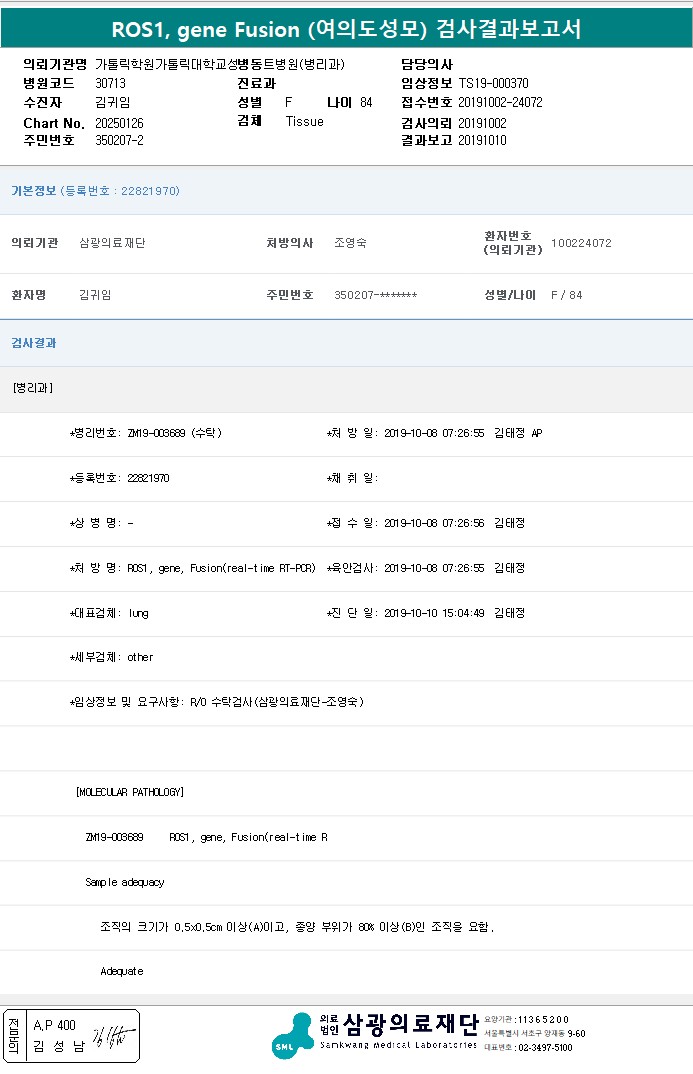
Task: Open the 검사결과 section header
Action: coord(33,343)
